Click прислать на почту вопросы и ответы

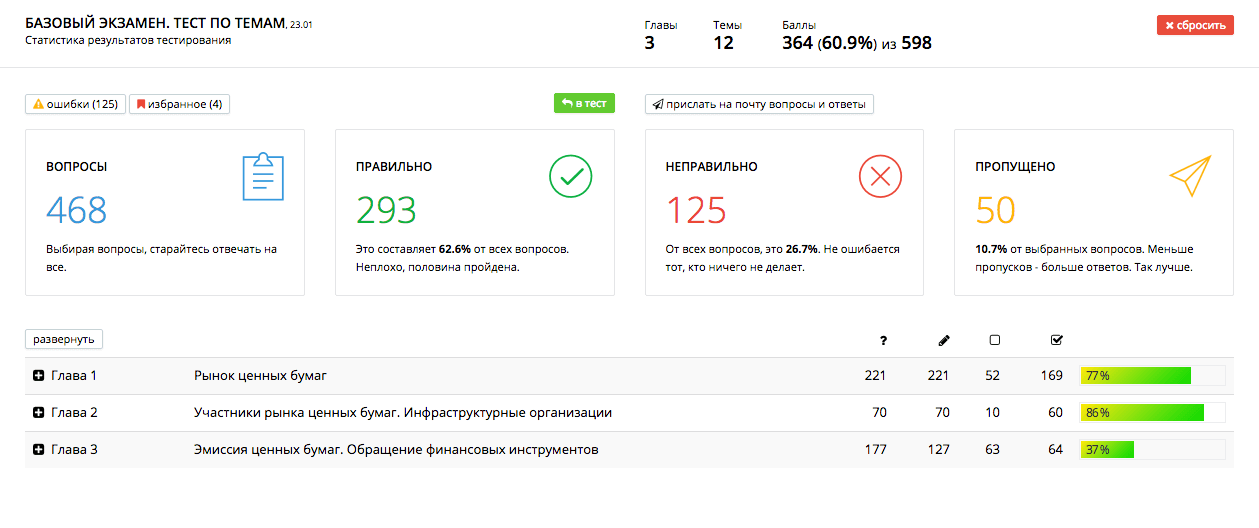click(759, 104)
